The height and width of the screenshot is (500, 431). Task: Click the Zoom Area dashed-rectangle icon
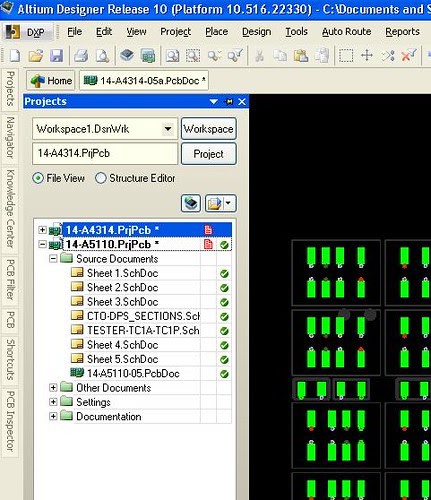click(193, 56)
